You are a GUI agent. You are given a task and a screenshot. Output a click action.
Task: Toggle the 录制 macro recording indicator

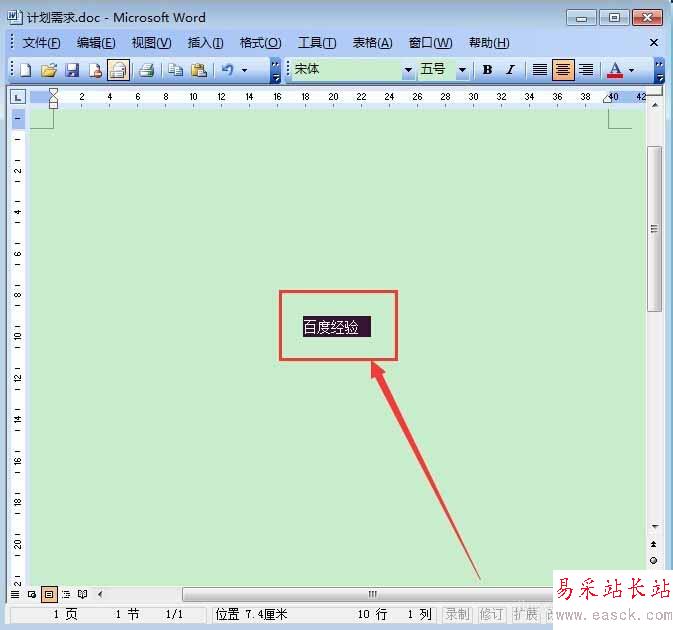(x=457, y=615)
